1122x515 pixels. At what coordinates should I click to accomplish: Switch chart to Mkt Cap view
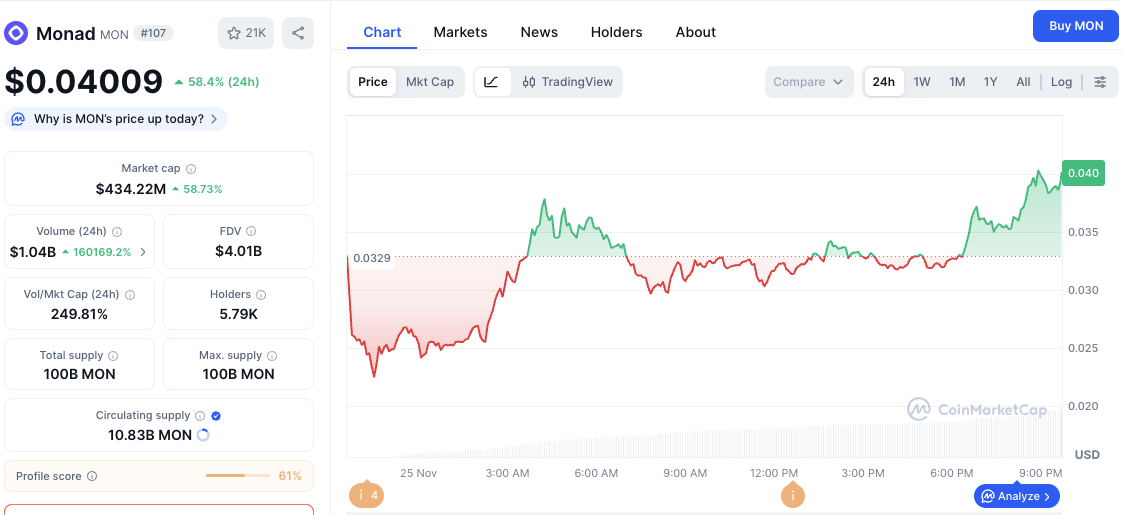point(429,82)
